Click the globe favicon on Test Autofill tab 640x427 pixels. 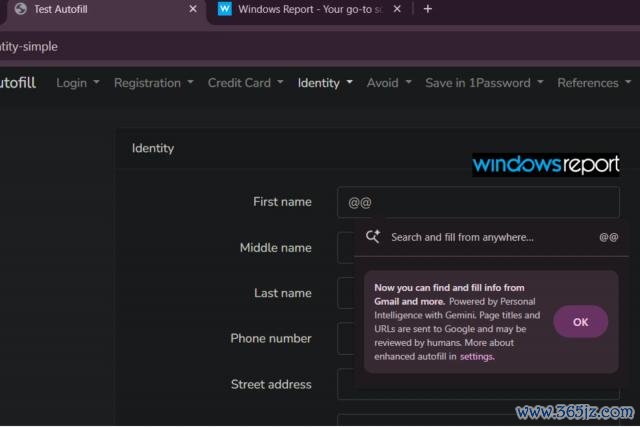[20, 9]
